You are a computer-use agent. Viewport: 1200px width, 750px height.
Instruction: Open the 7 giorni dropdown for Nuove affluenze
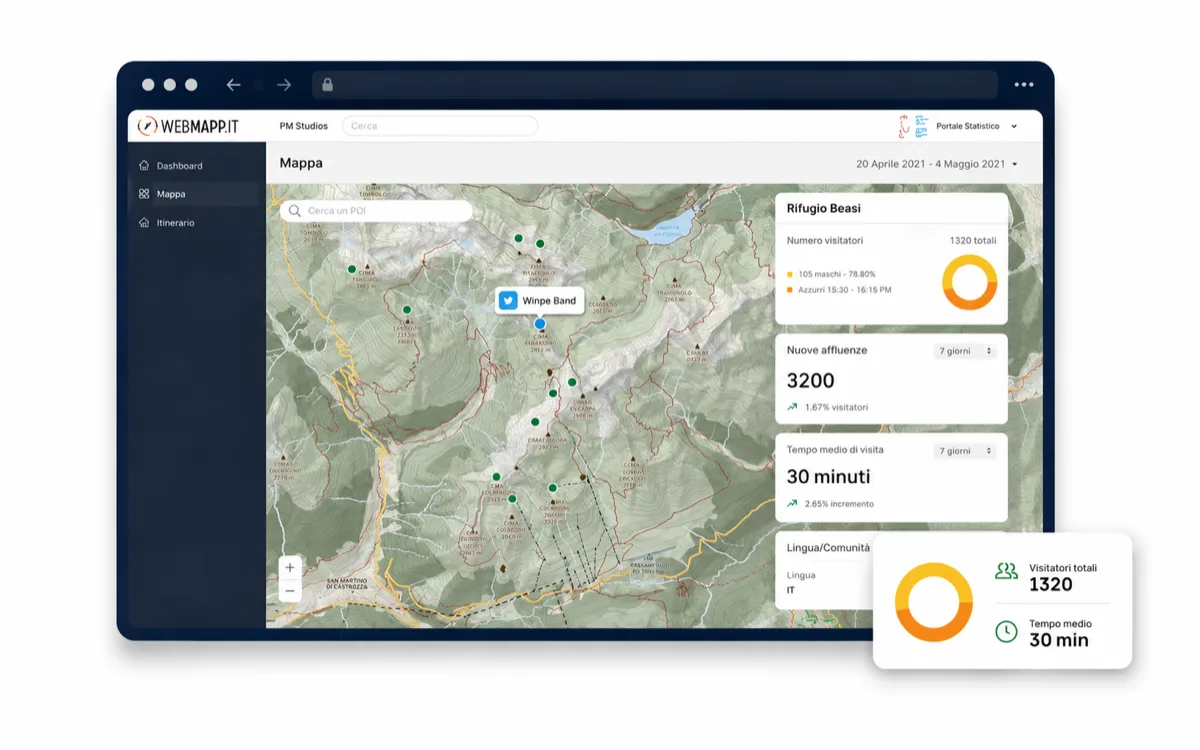coord(965,351)
